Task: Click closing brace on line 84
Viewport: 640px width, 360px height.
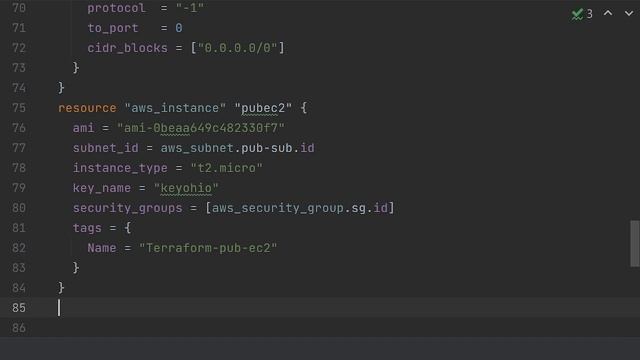Action: tap(61, 288)
